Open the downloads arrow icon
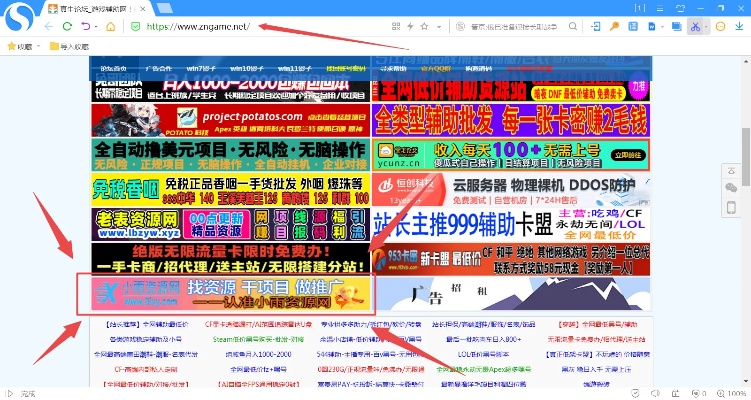751x400 pixels. click(x=739, y=26)
